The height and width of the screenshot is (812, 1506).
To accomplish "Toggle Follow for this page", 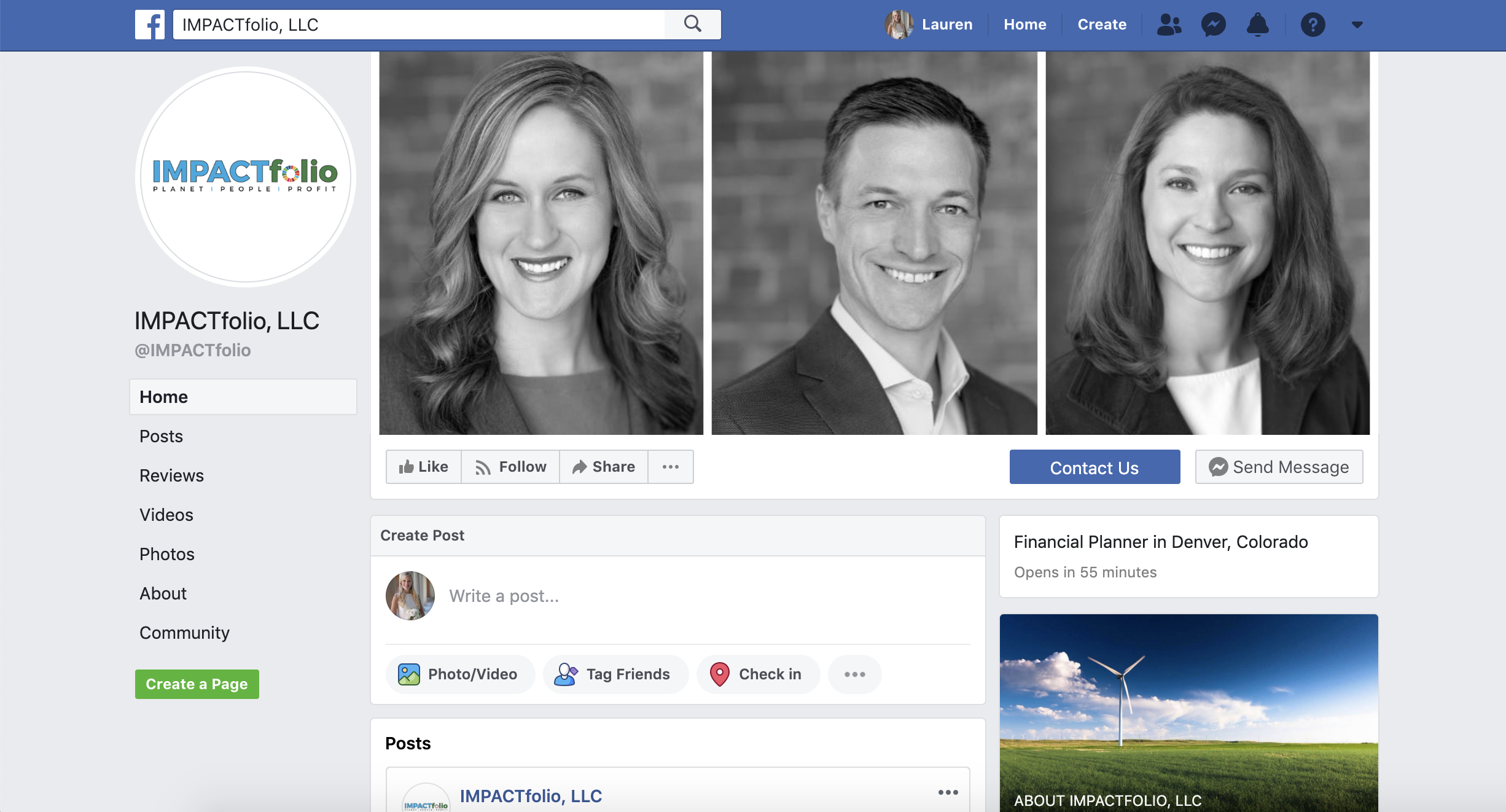I will point(510,467).
